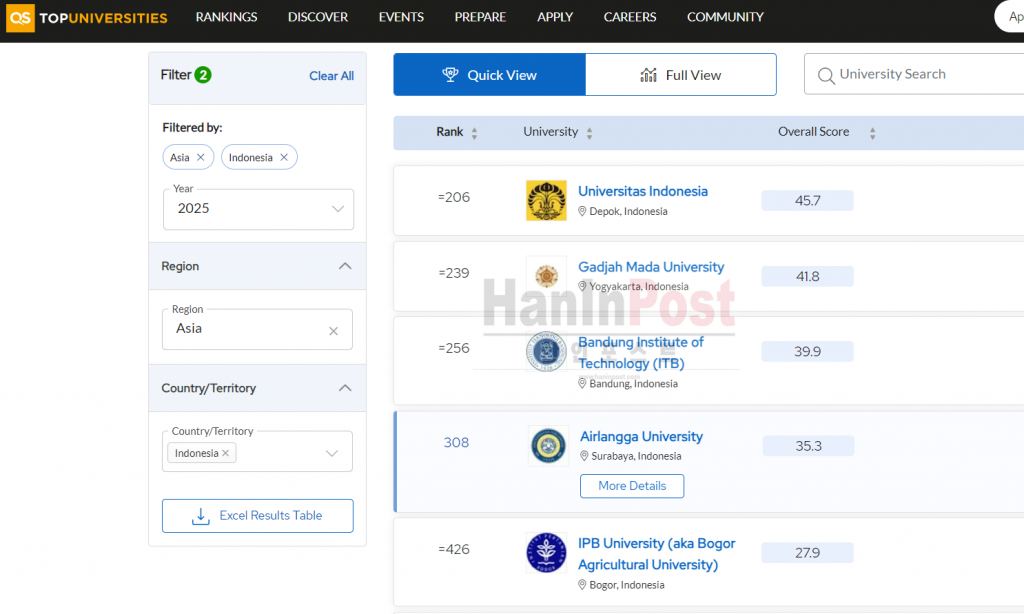
Task: Click the Universitas Indonesia logo
Action: click(546, 201)
